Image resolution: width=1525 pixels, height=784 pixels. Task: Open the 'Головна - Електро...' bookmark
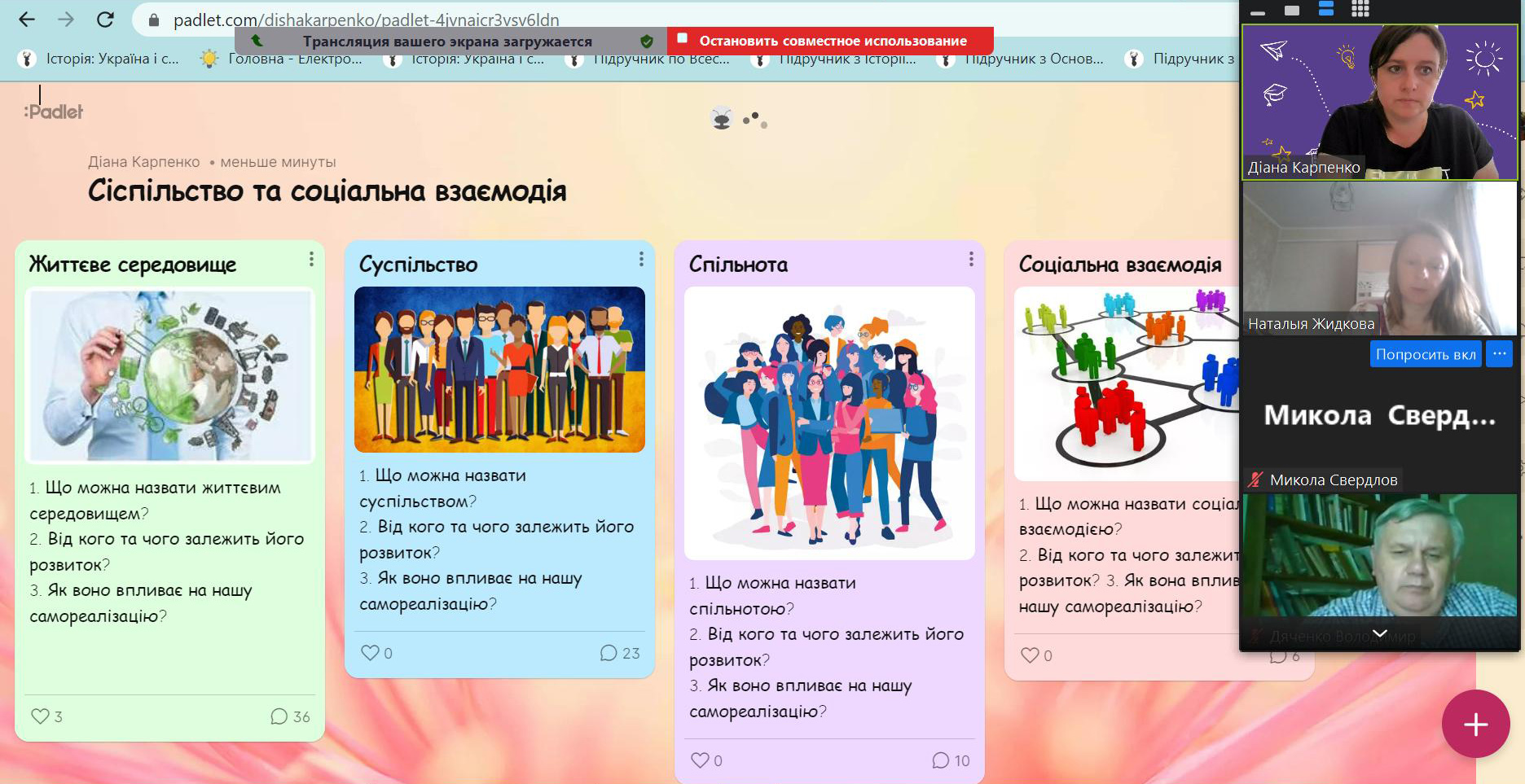(282, 59)
